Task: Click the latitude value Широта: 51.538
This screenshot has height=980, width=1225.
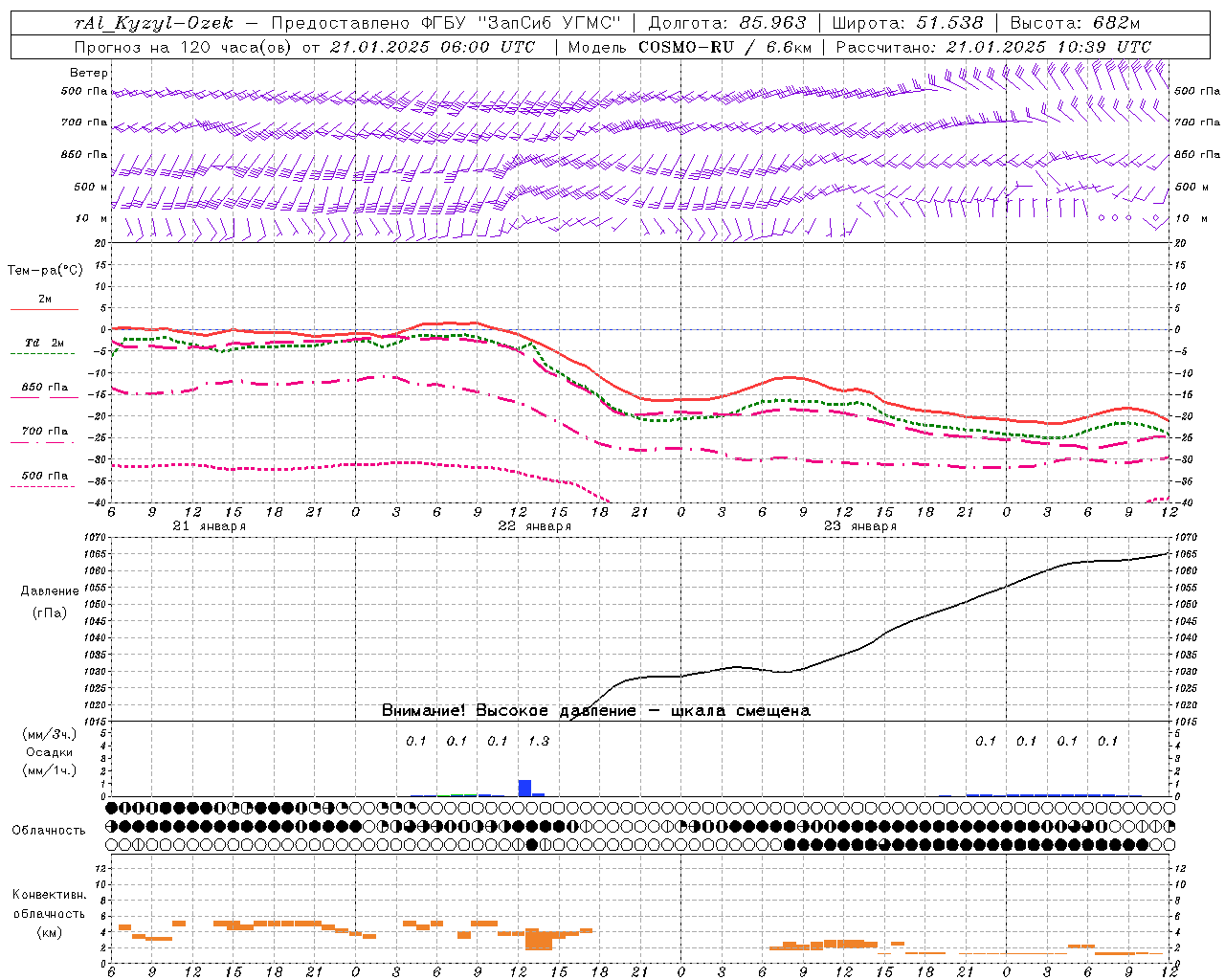Action: coord(907,23)
